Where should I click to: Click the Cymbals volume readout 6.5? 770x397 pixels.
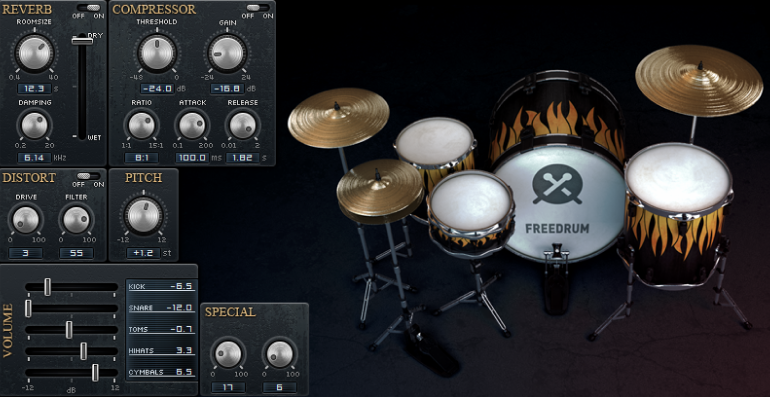pos(161,372)
